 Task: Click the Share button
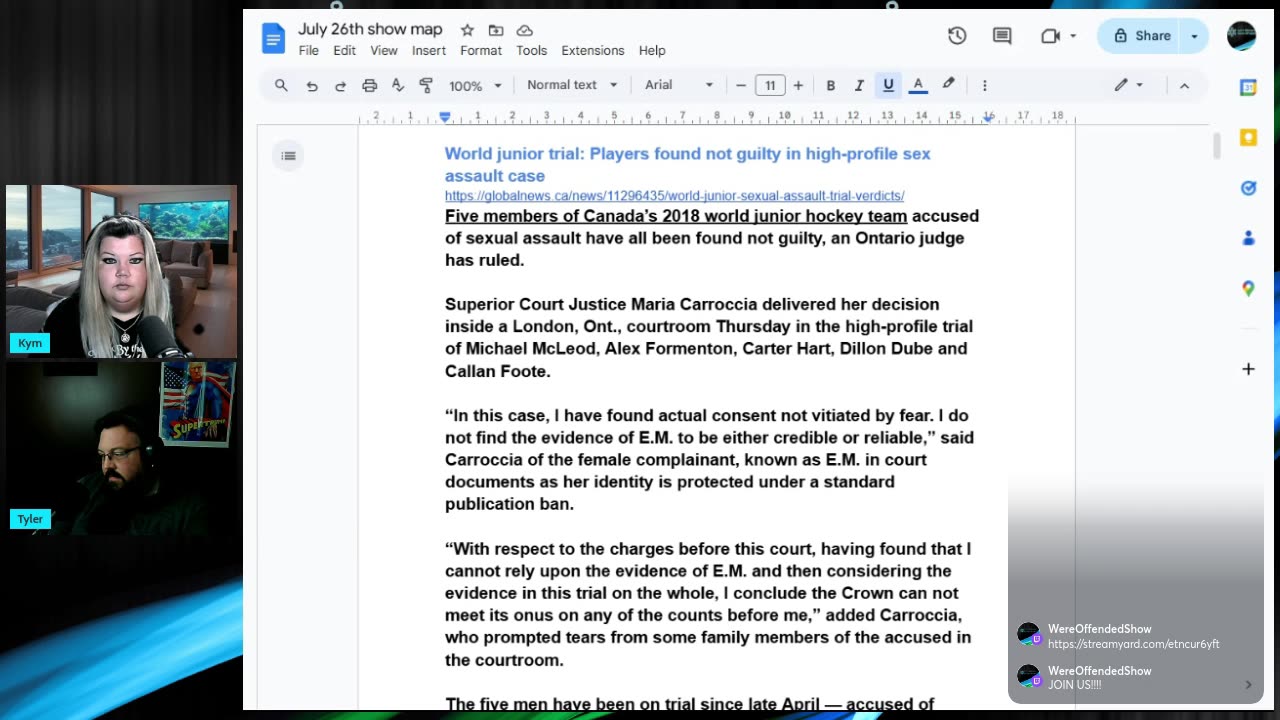tap(1141, 36)
